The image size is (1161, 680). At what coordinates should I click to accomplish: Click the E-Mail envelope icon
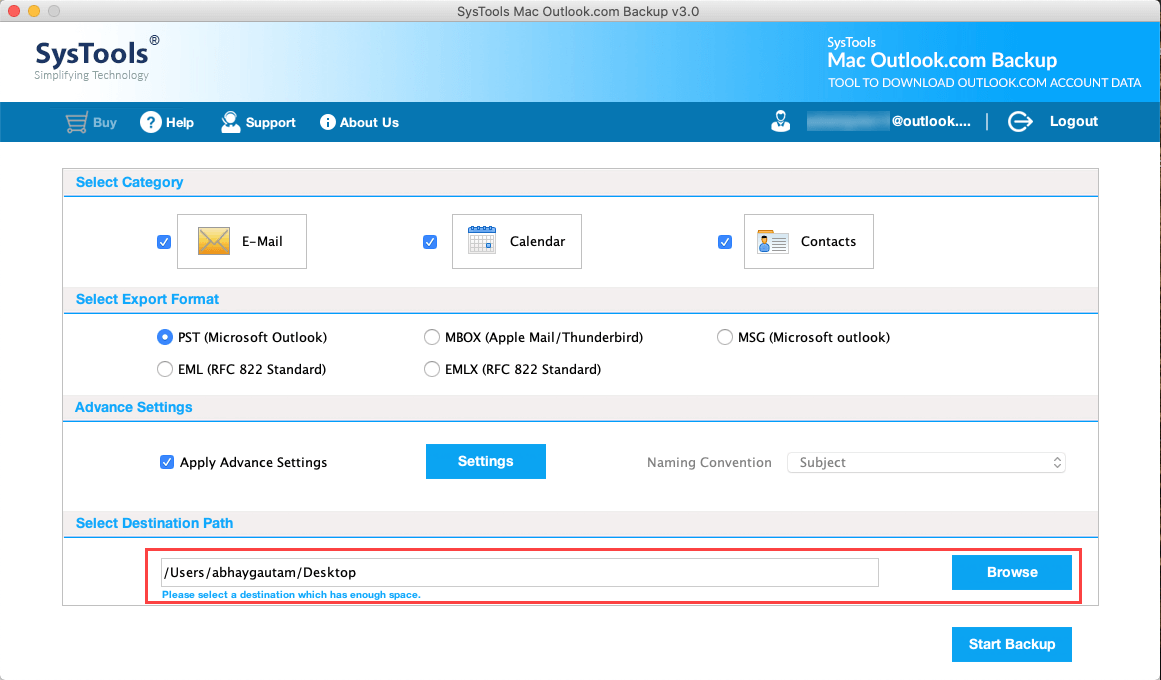[x=214, y=241]
